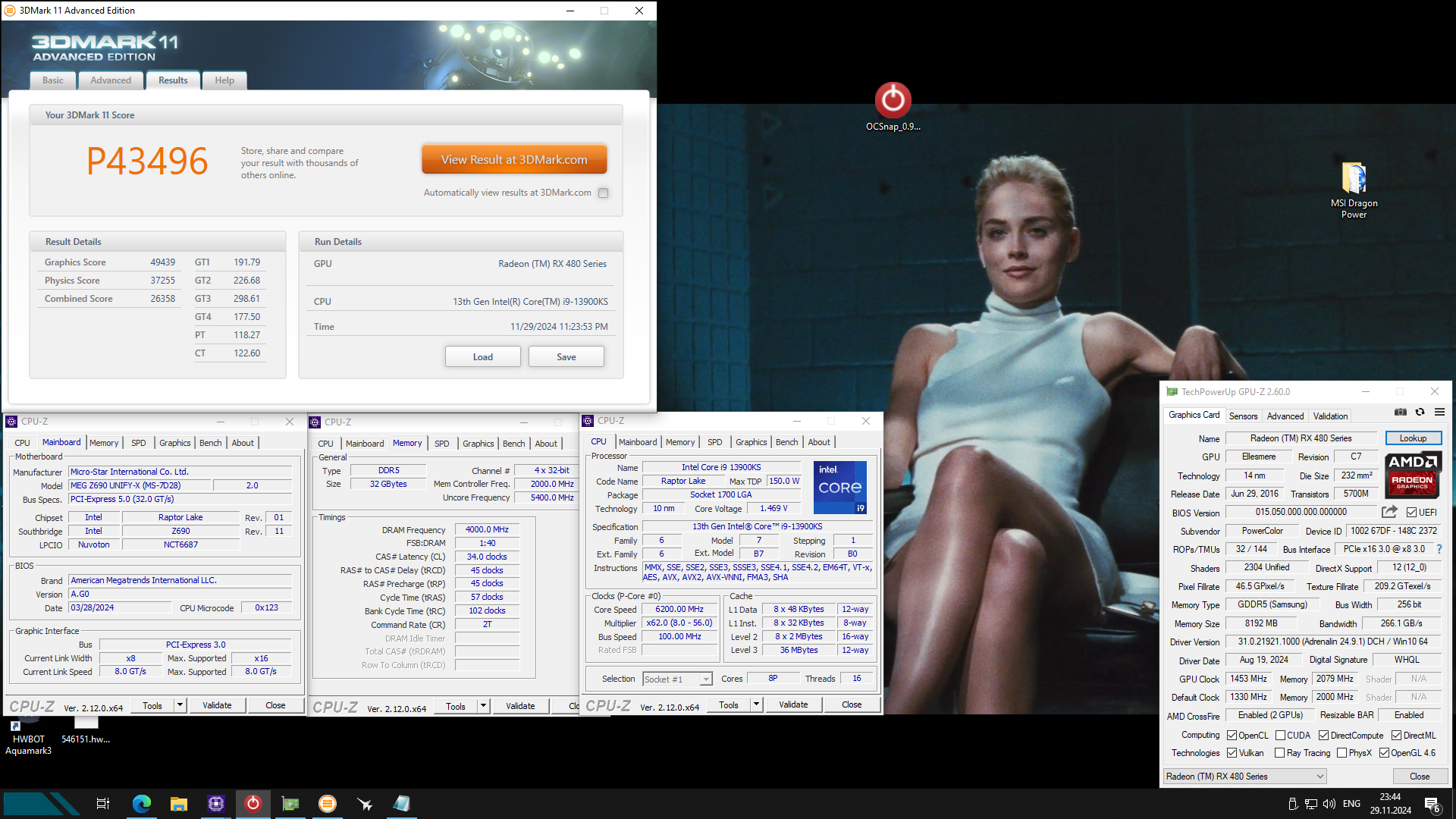Click the ENG language indicator in system tray
The height and width of the screenshot is (819, 1456).
pyautogui.click(x=1351, y=804)
